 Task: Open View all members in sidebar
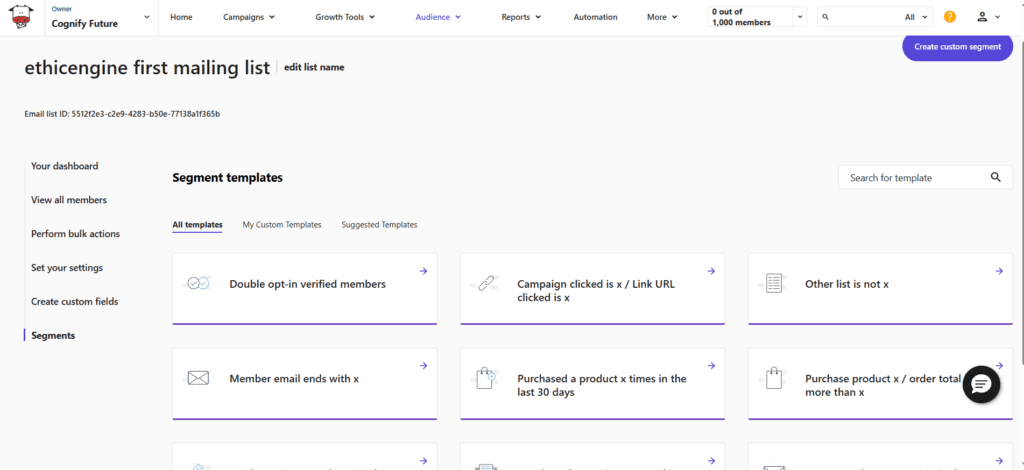click(68, 200)
